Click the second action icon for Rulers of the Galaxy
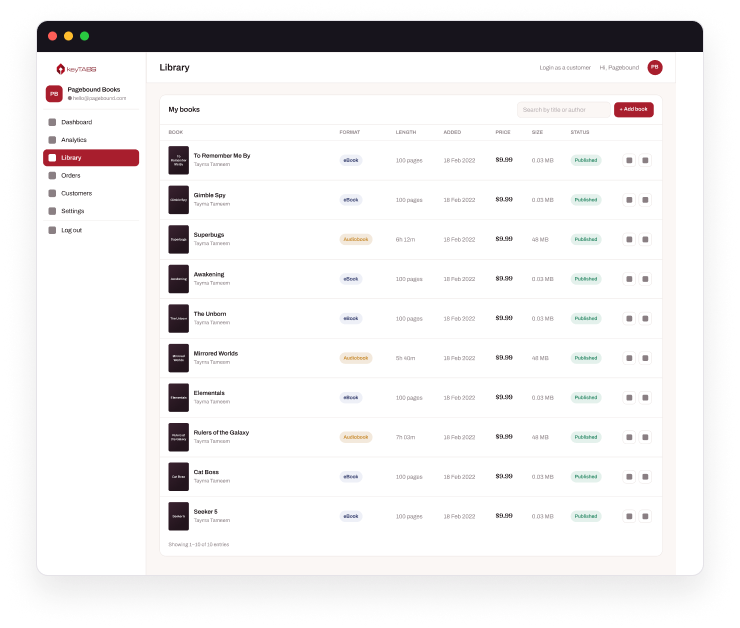 pyautogui.click(x=645, y=437)
